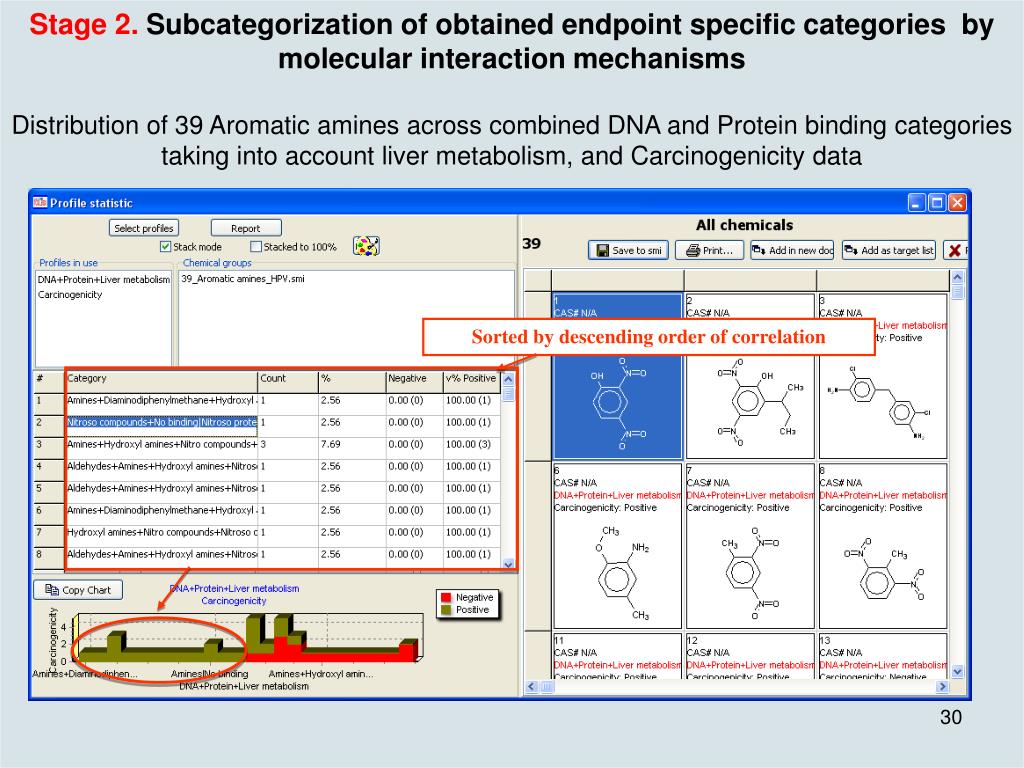1024x768 pixels.
Task: Enable the Stacked to 100% checkbox
Action: click(256, 247)
